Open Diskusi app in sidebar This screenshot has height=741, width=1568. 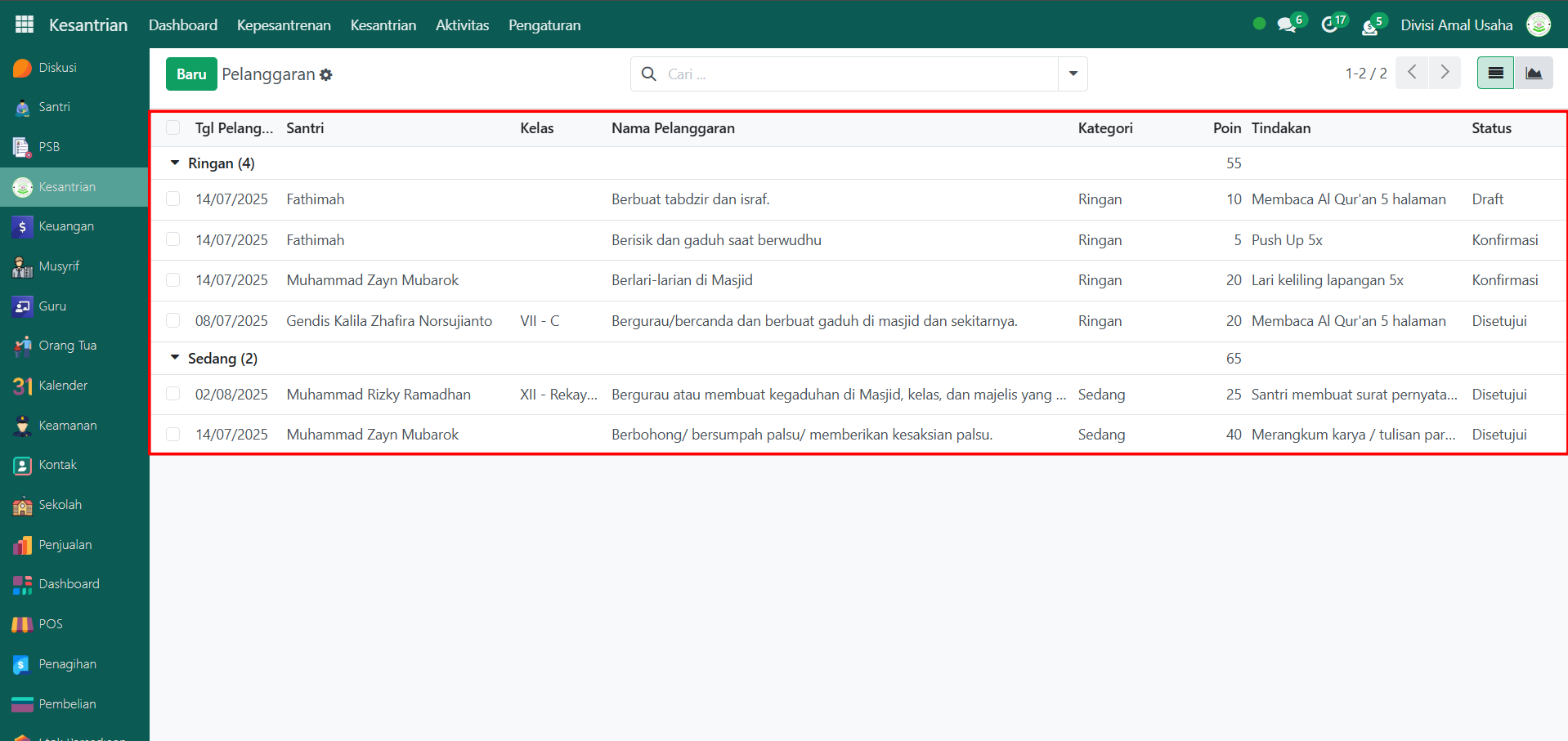pos(57,68)
